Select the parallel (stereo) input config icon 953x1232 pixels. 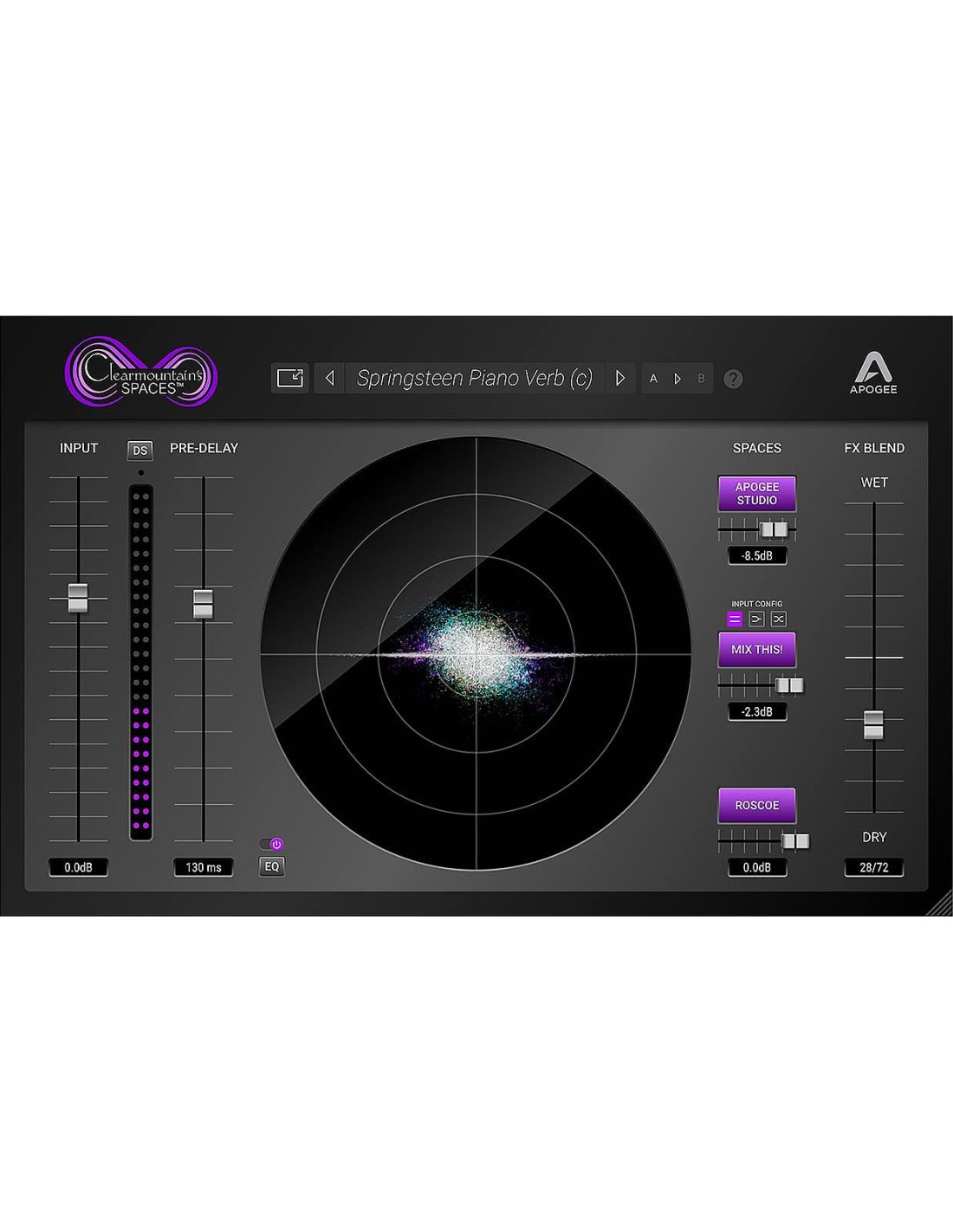(x=735, y=619)
